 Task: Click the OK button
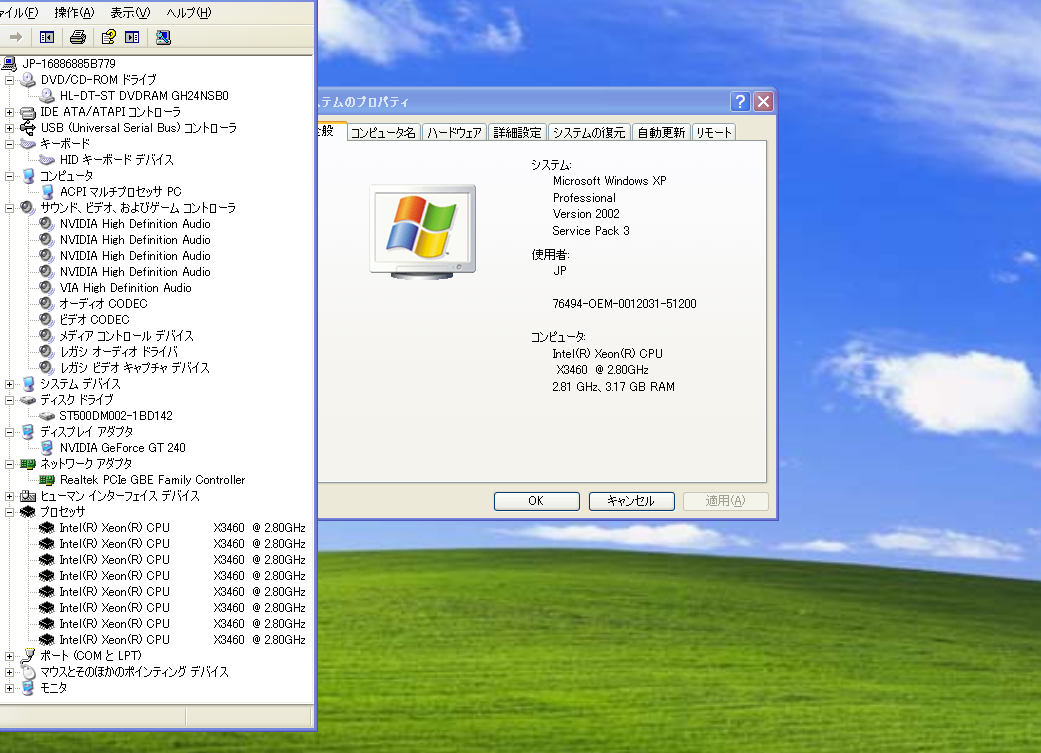(536, 501)
